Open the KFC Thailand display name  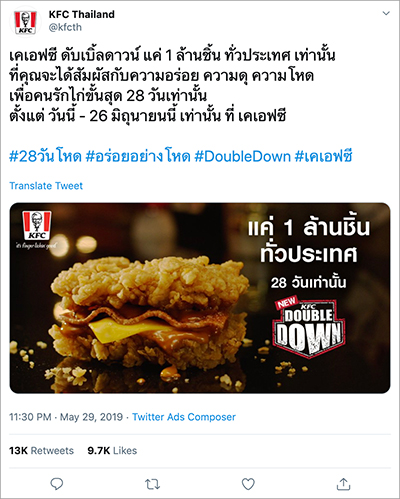point(82,14)
